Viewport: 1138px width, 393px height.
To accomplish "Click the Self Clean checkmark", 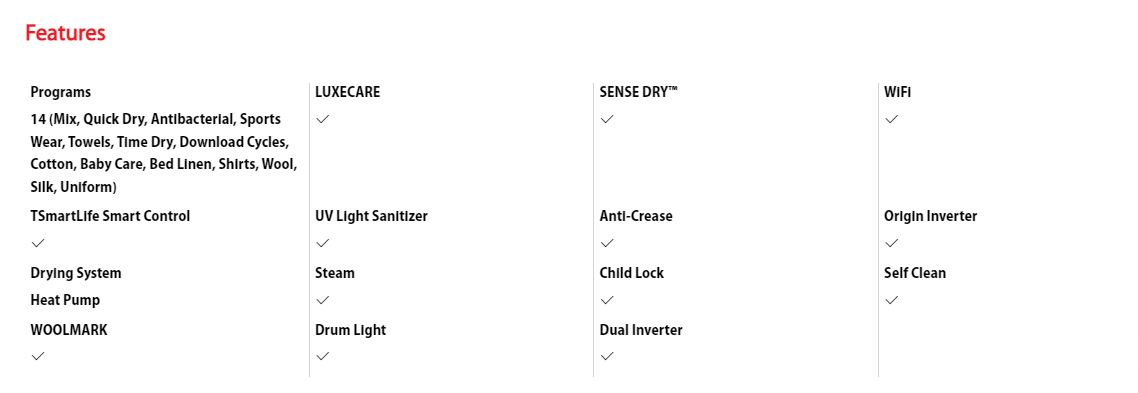I will 891,300.
